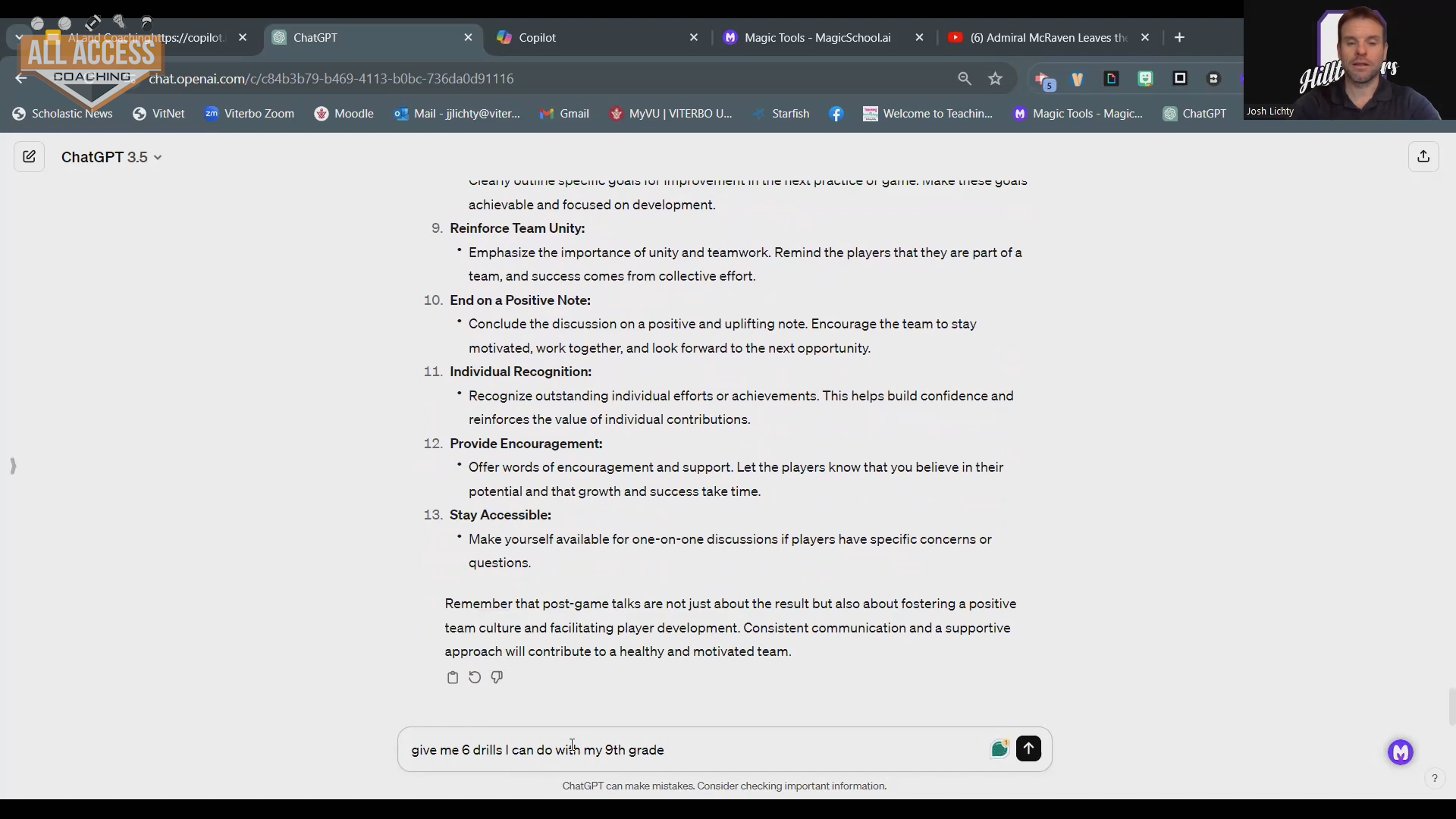Click the zoom magnifier icon in address bar
The width and height of the screenshot is (1456, 819).
point(965,78)
